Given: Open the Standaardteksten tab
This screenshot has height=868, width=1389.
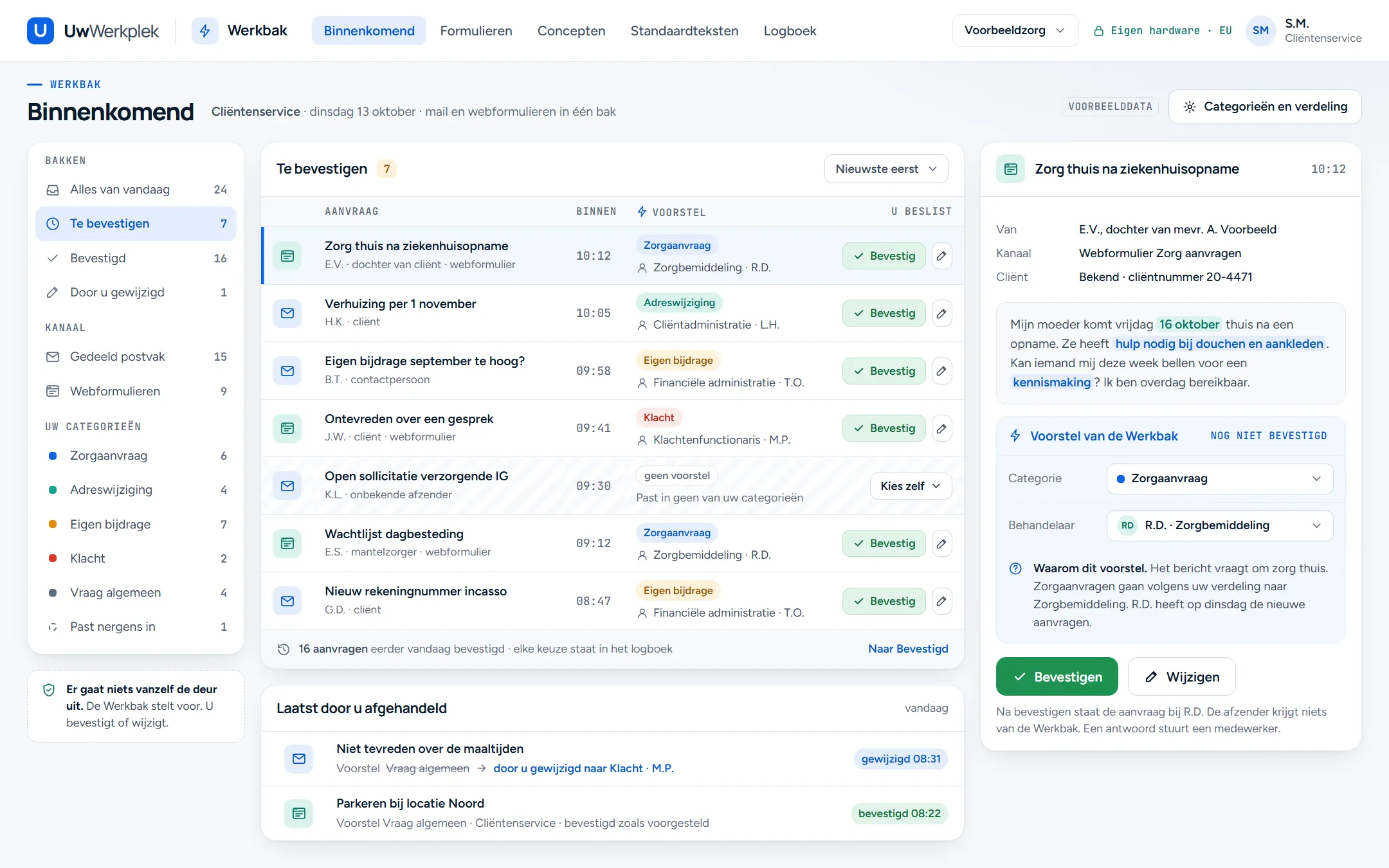Looking at the screenshot, I should (x=684, y=31).
